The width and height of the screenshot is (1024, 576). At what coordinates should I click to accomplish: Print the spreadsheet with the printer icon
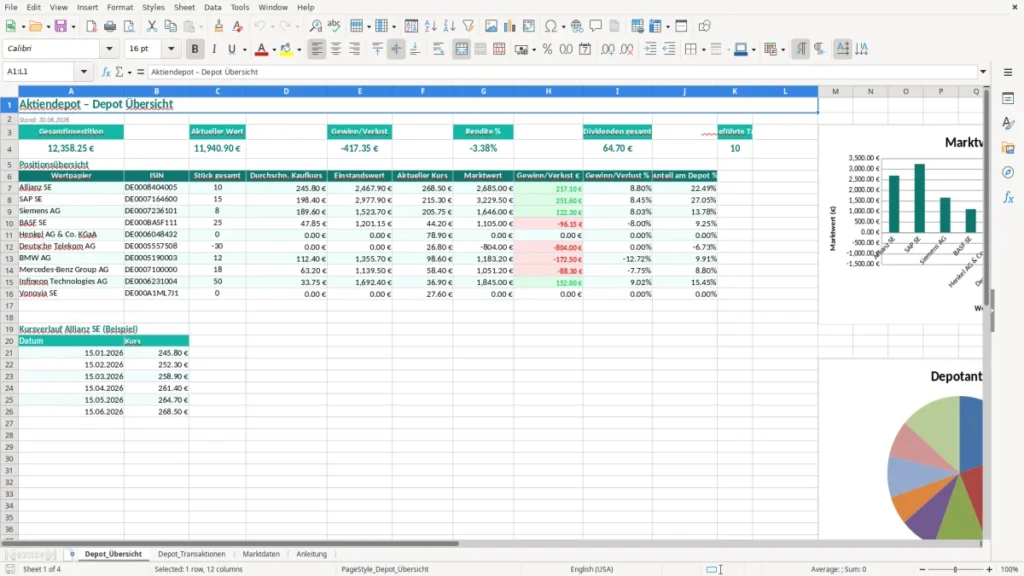pyautogui.click(x=110, y=26)
